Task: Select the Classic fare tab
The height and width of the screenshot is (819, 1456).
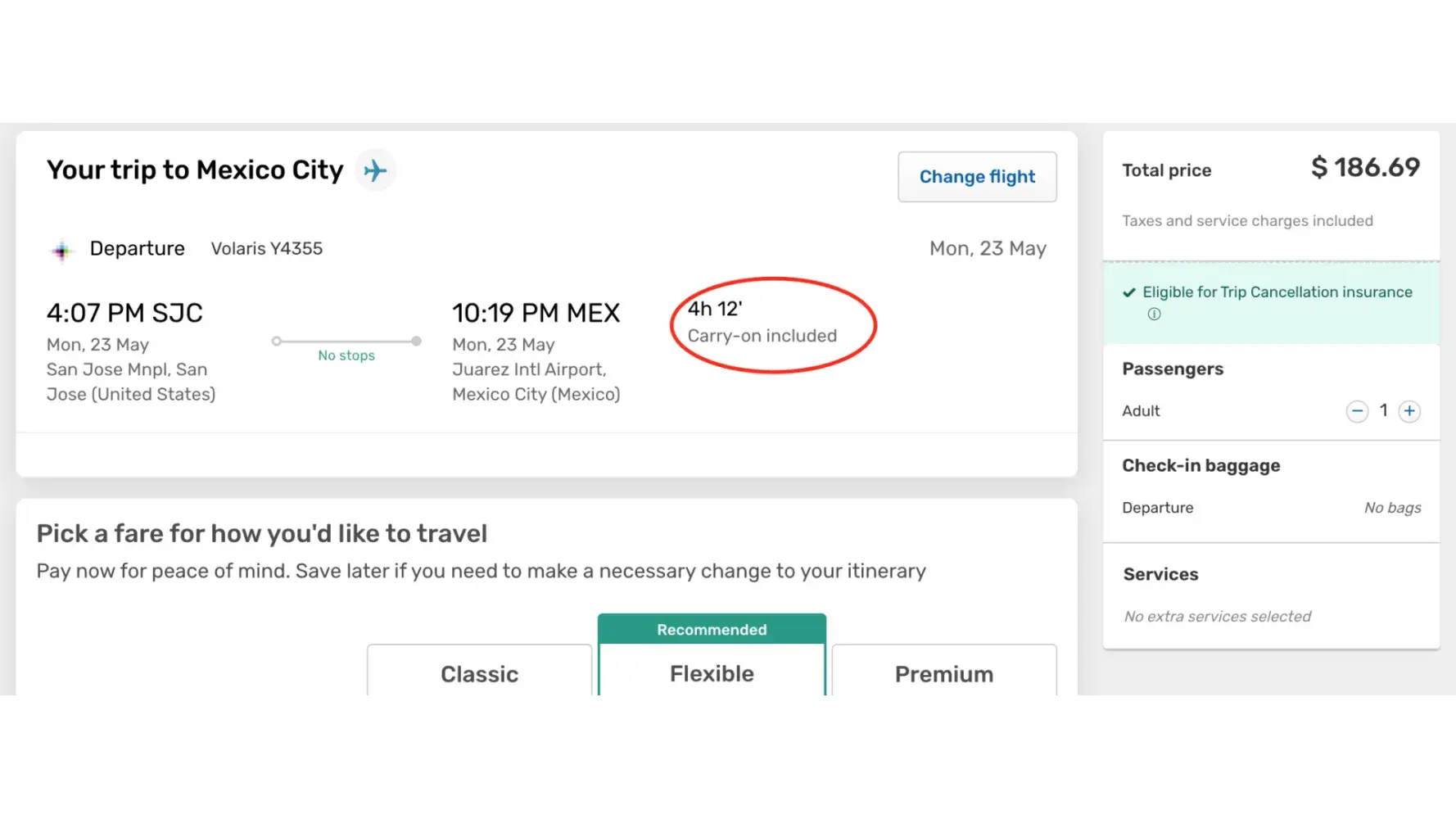Action: pos(479,674)
